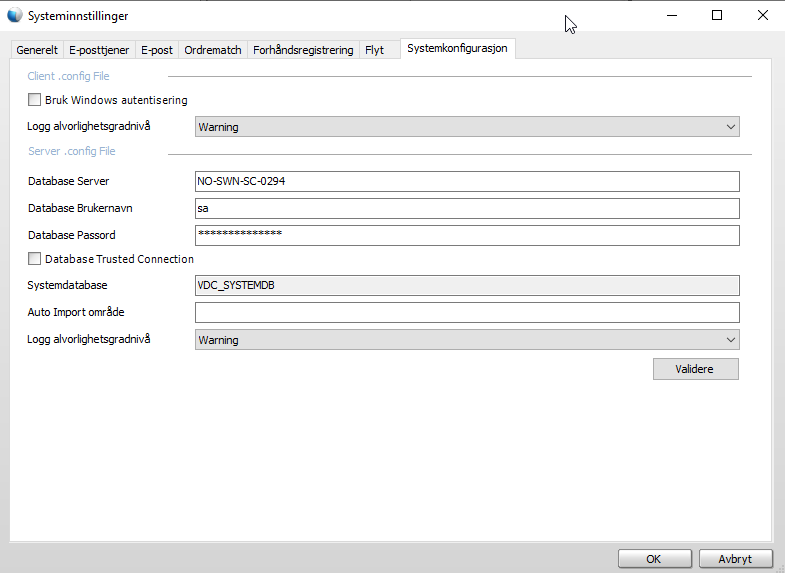
Task: Switch to the Generelt tab
Action: click(37, 50)
